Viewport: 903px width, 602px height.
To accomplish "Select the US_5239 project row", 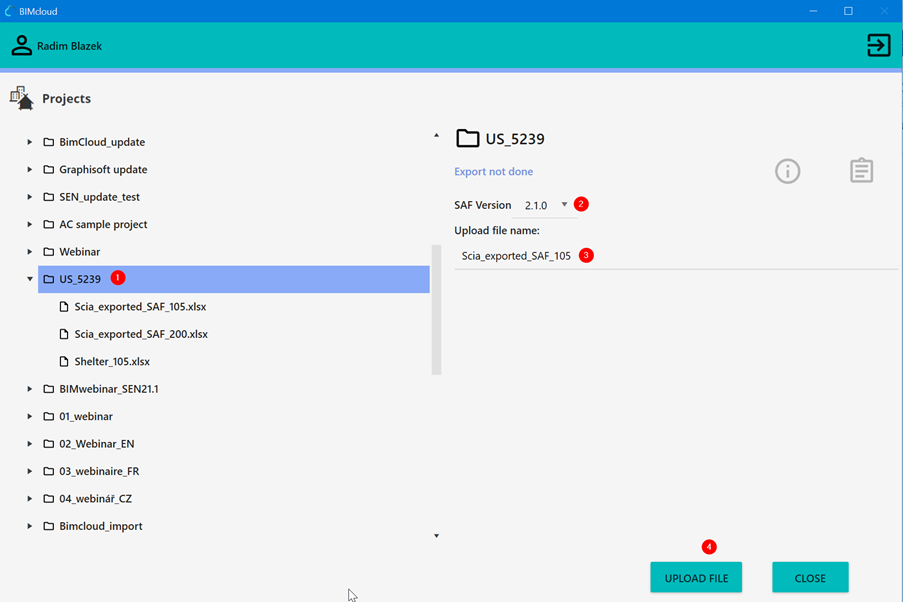I will point(234,279).
